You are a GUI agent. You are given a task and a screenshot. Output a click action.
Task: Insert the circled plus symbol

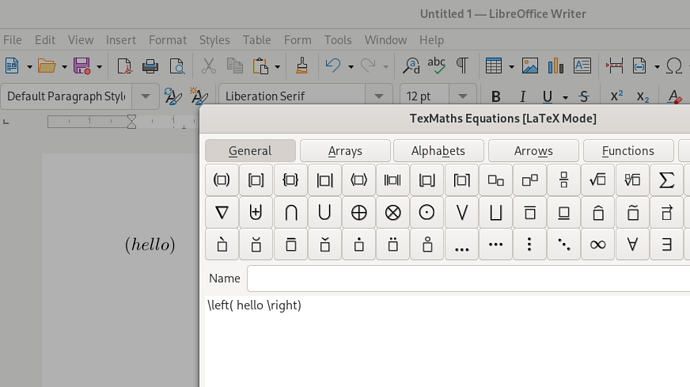pos(359,213)
